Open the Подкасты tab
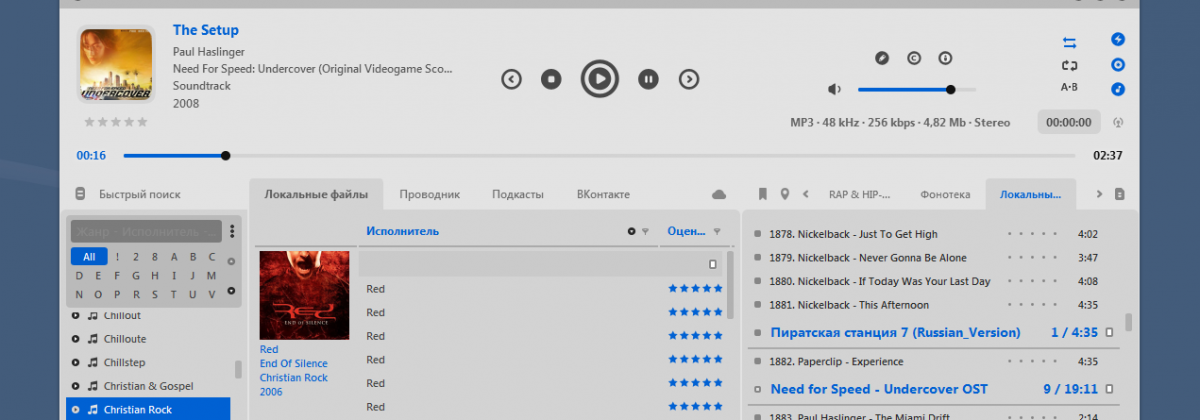 517,194
